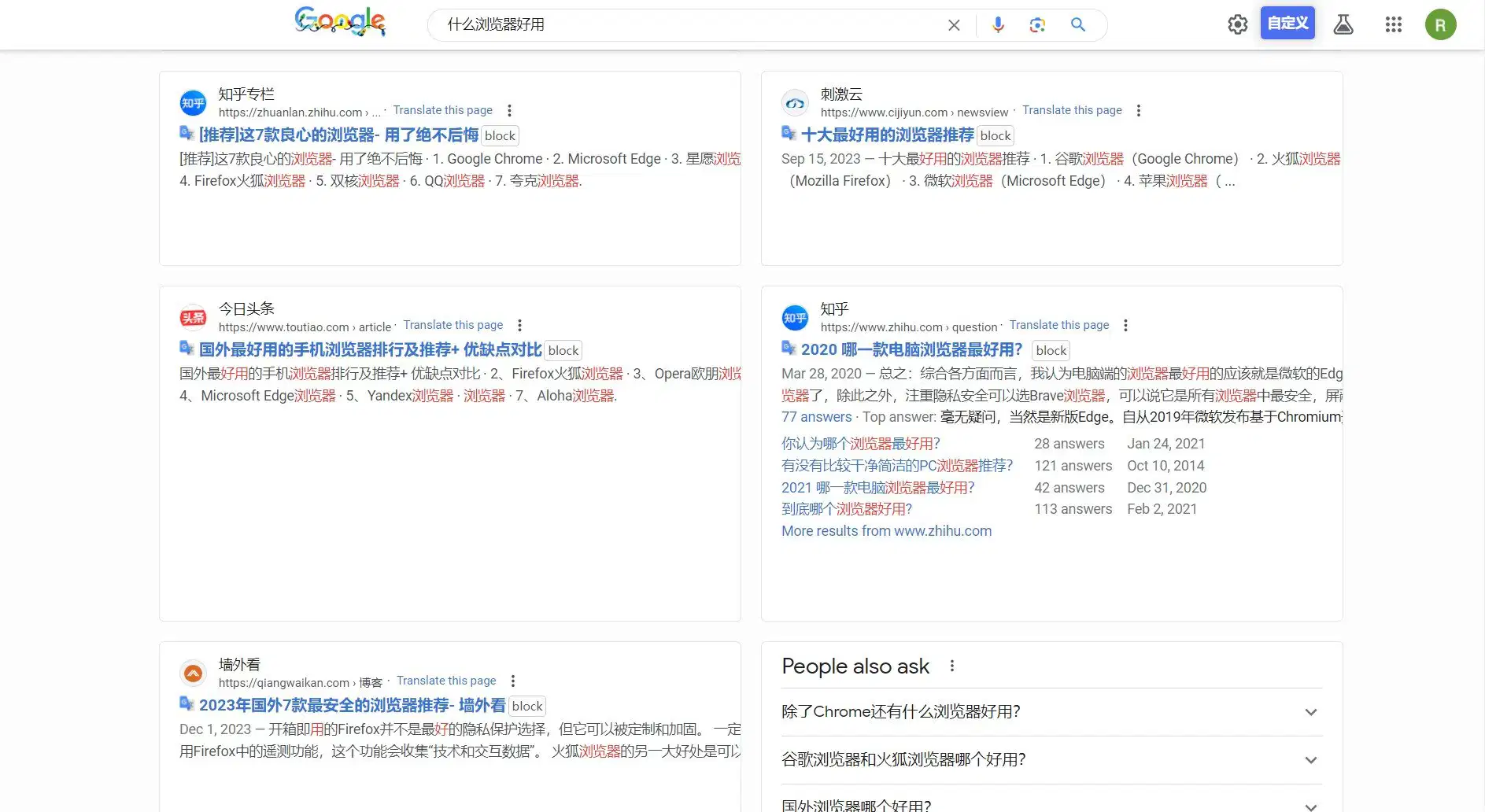The image size is (1485, 812).
Task: Clear the search box with the X icon
Action: point(954,25)
